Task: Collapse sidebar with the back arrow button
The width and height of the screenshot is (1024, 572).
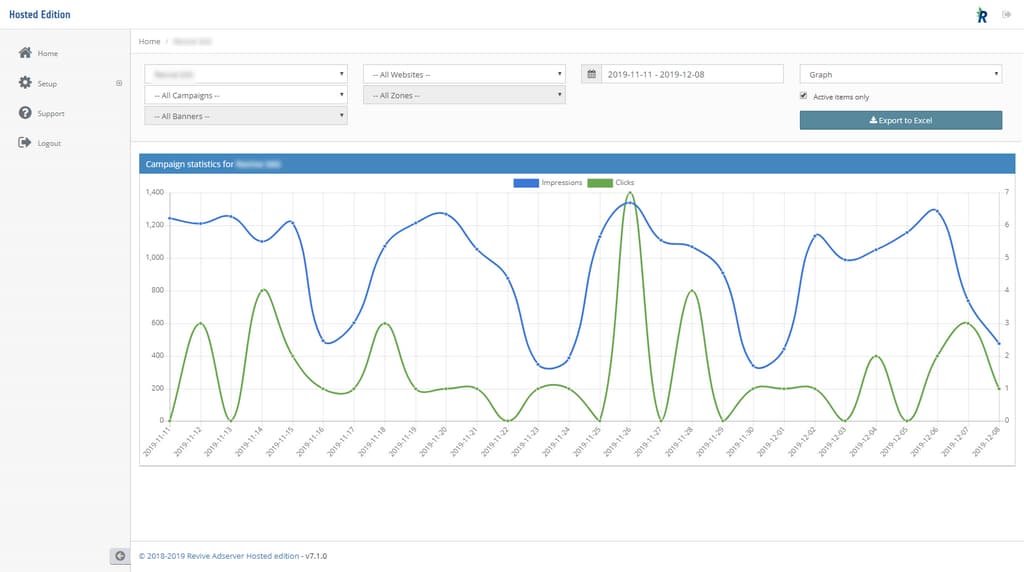Action: [x=120, y=556]
